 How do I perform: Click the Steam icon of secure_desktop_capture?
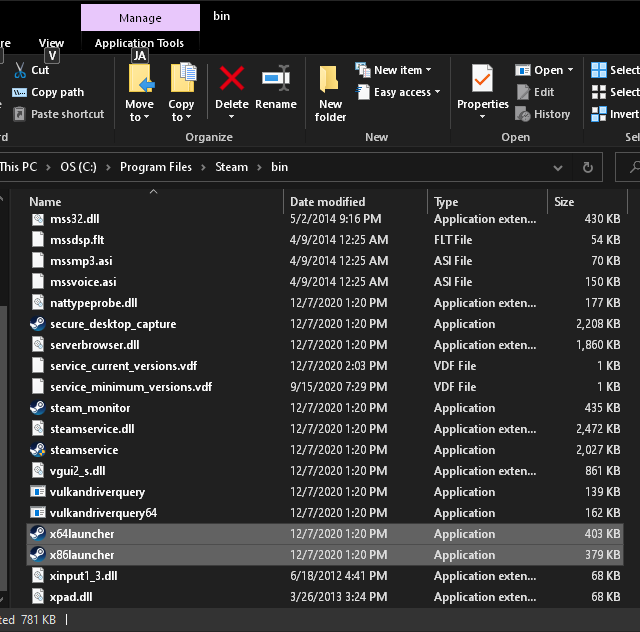[x=38, y=324]
